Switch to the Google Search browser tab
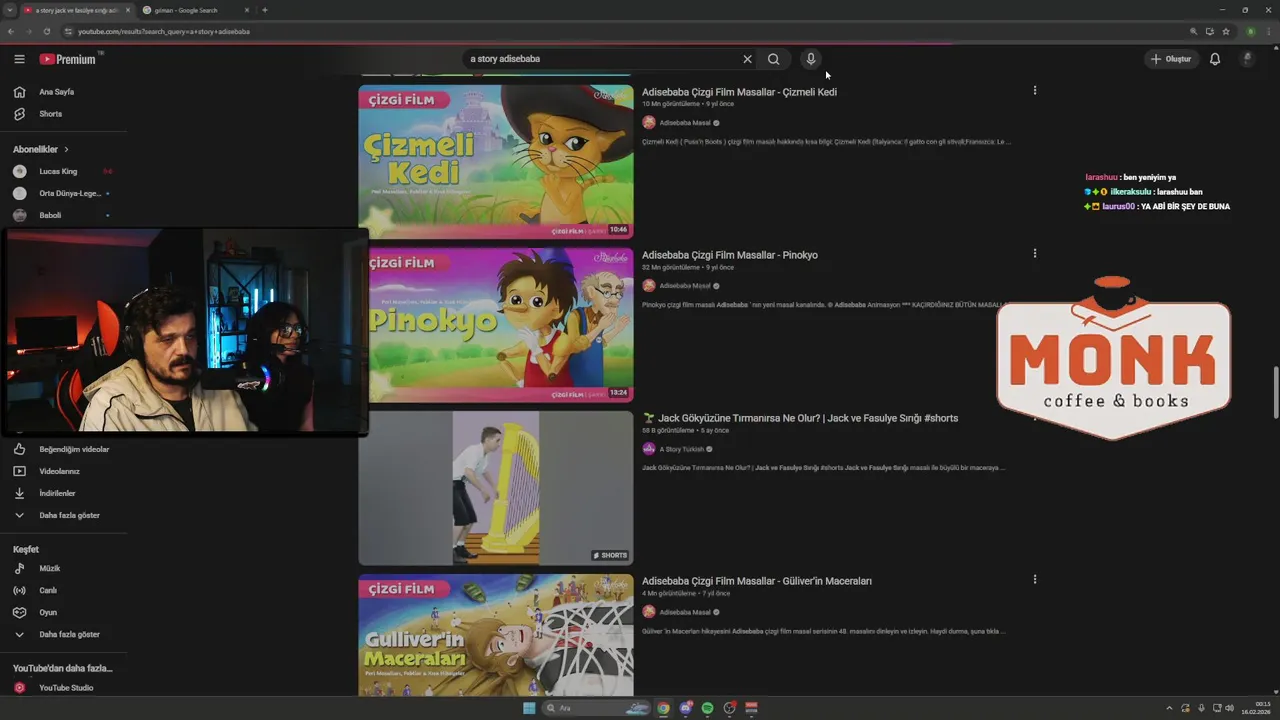The height and width of the screenshot is (720, 1280). (195, 10)
